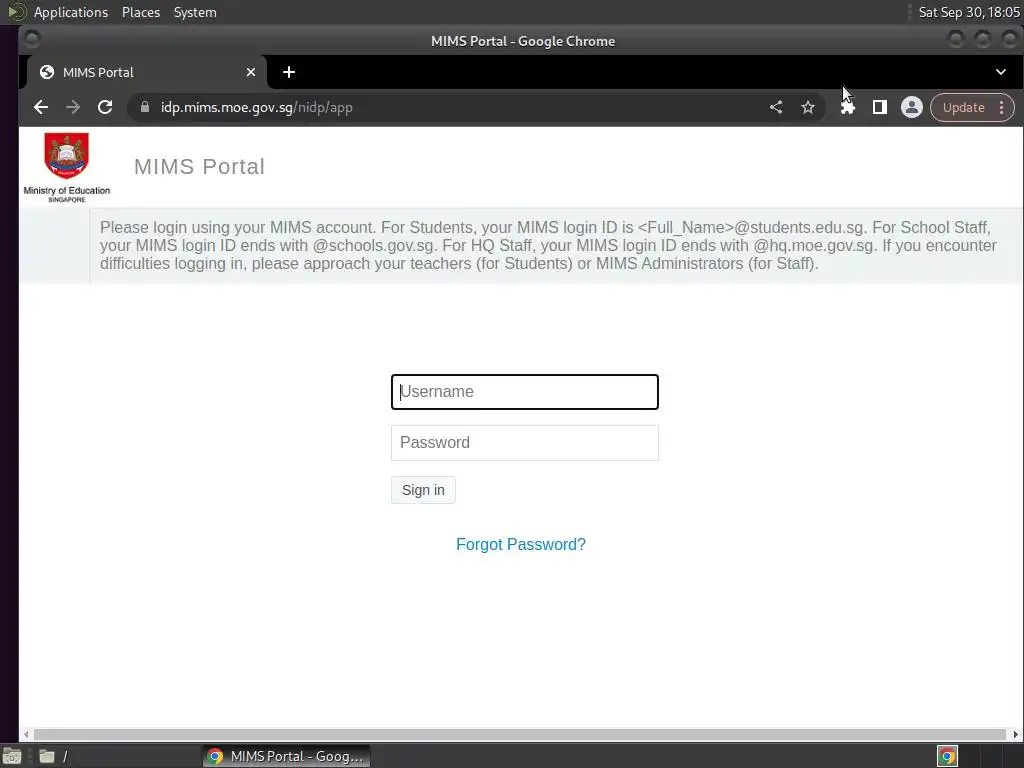Screen dimensions: 1024x768
Task: Click the address bar URL
Action: click(x=257, y=107)
